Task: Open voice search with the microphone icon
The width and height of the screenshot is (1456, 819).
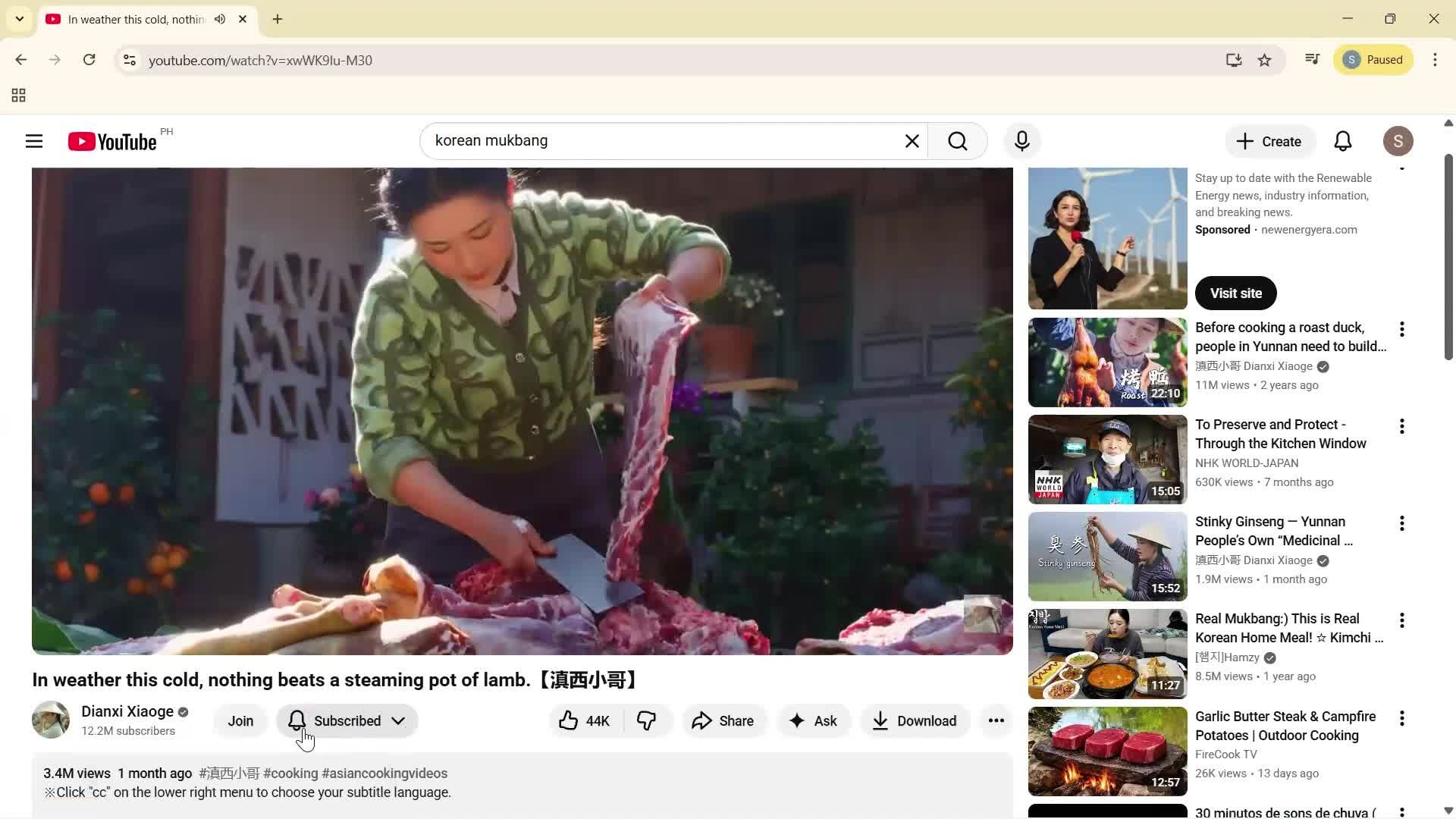Action: 1021,141
